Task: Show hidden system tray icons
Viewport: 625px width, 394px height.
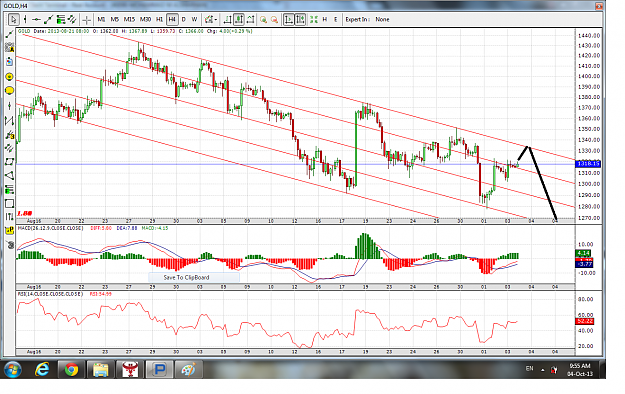Action: [x=542, y=370]
